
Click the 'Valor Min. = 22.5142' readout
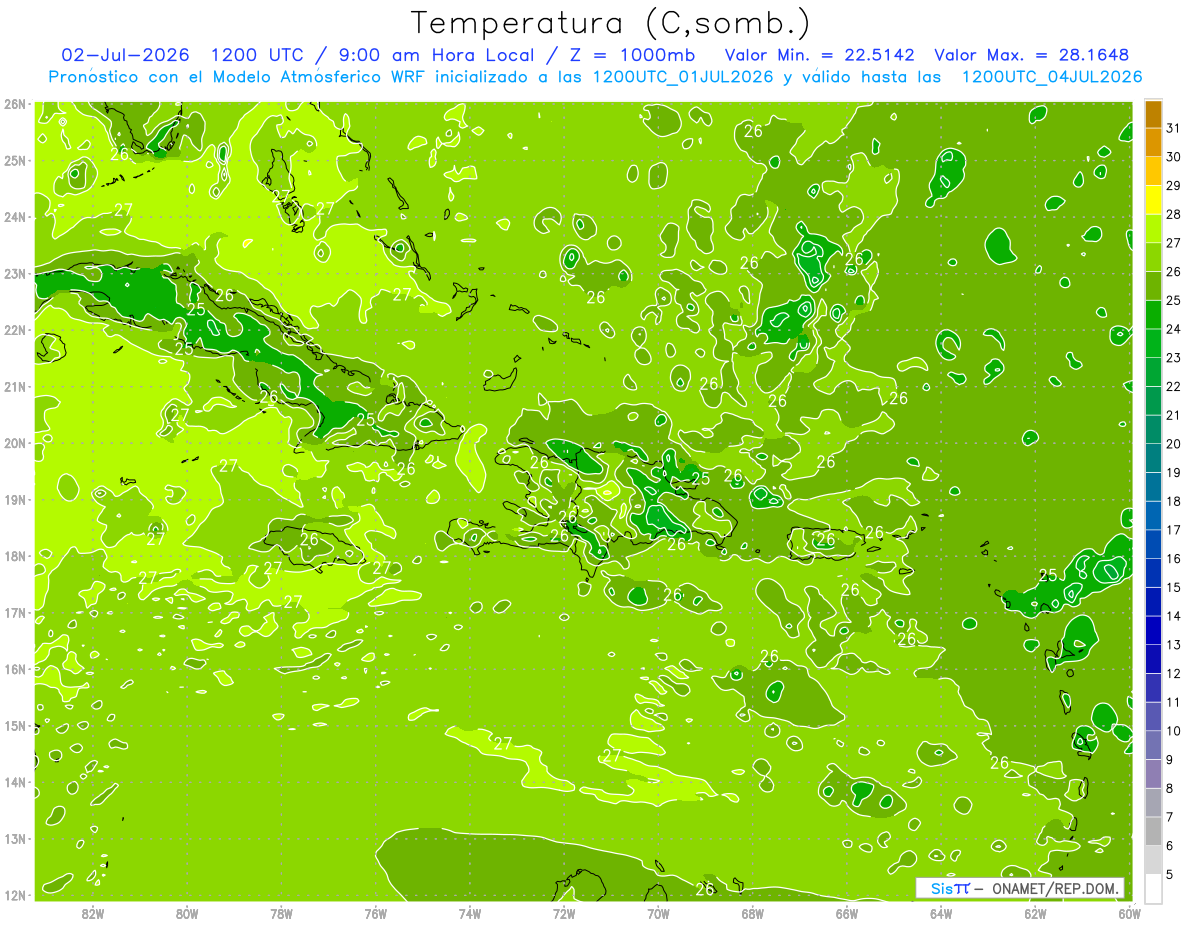pyautogui.click(x=820, y=55)
